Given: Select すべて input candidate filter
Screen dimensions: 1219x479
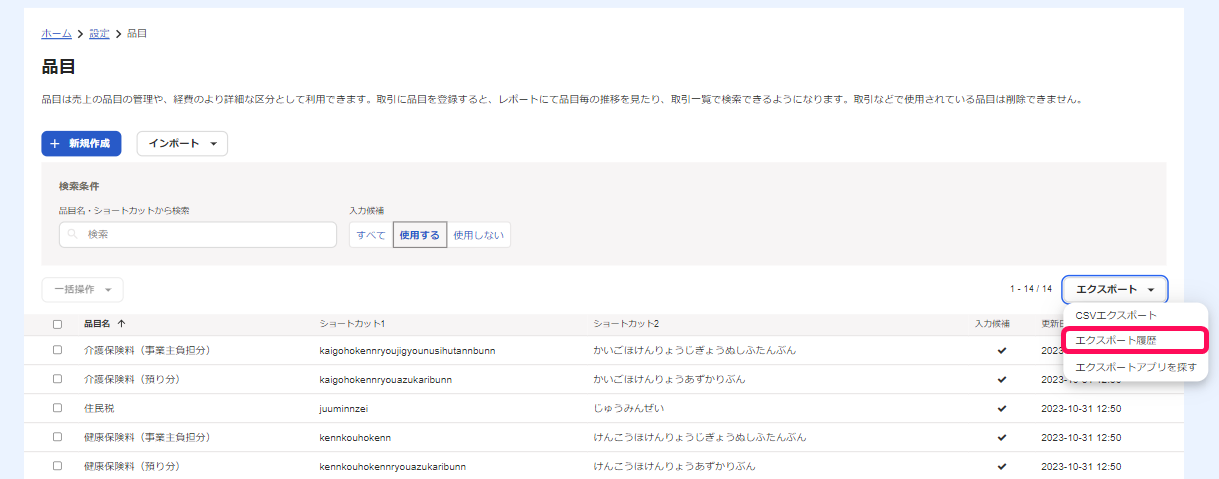Looking at the screenshot, I should (371, 235).
